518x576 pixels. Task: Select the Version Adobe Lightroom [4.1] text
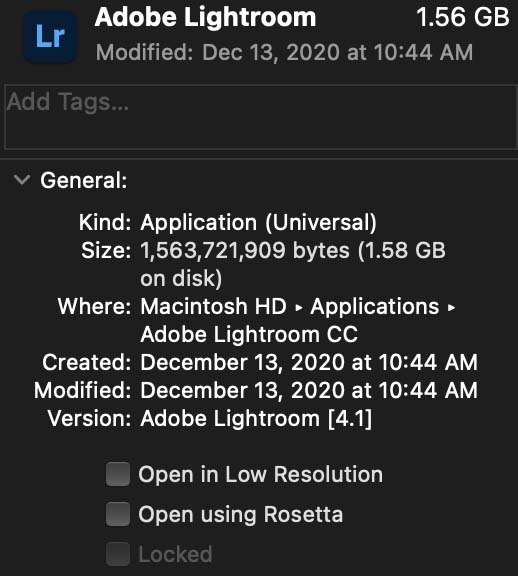[x=256, y=418]
